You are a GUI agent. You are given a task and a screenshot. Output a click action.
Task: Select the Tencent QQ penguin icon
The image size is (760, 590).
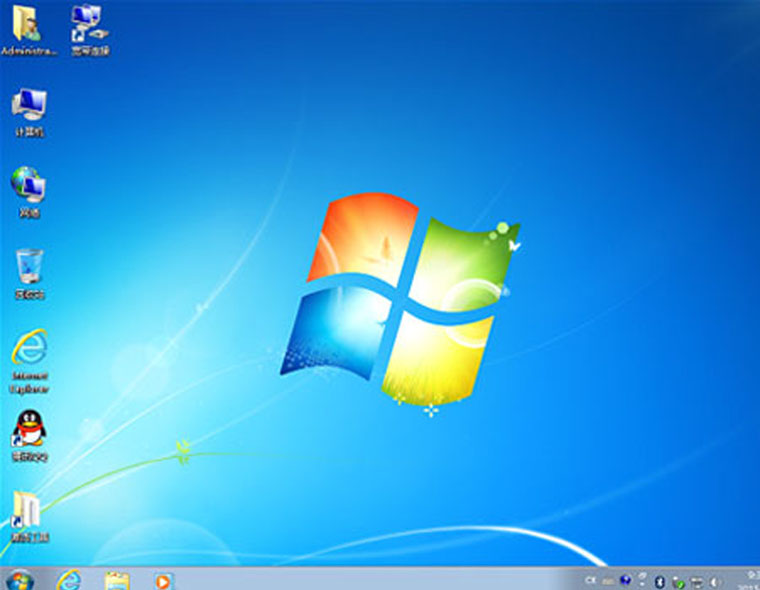point(30,436)
